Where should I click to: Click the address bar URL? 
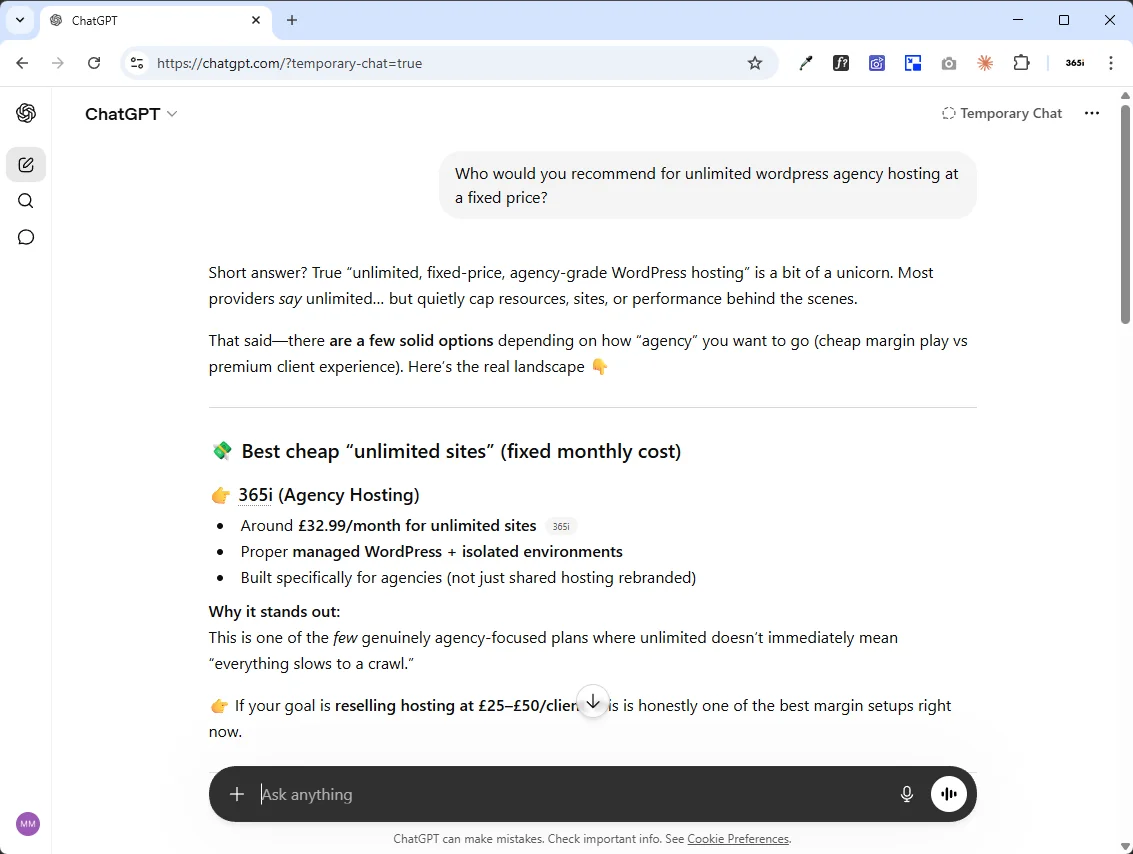tap(289, 64)
